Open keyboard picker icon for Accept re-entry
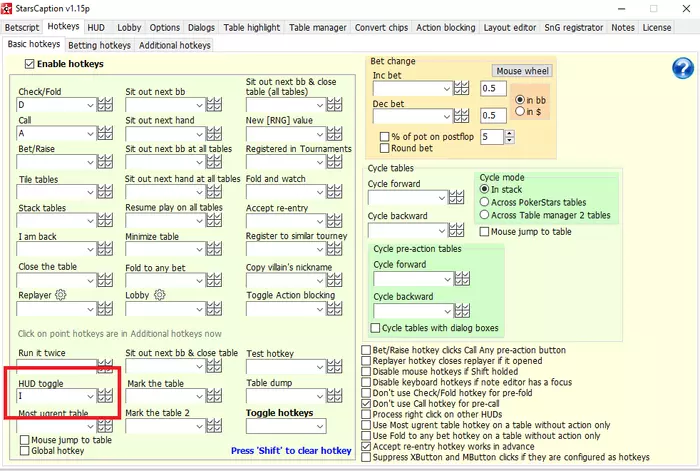700x471 pixels. 334,221
